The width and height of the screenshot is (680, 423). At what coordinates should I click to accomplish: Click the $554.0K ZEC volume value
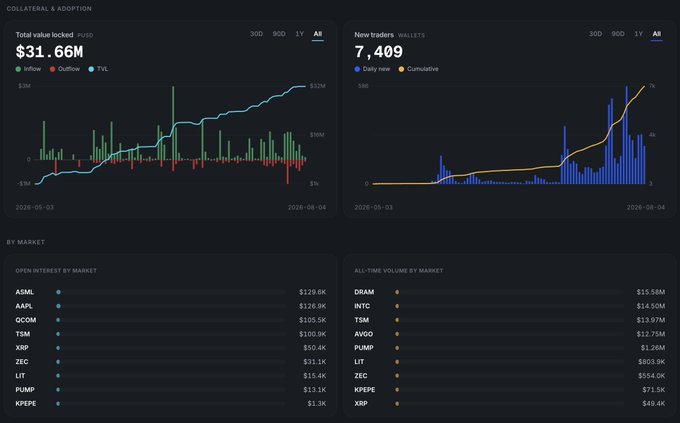651,375
